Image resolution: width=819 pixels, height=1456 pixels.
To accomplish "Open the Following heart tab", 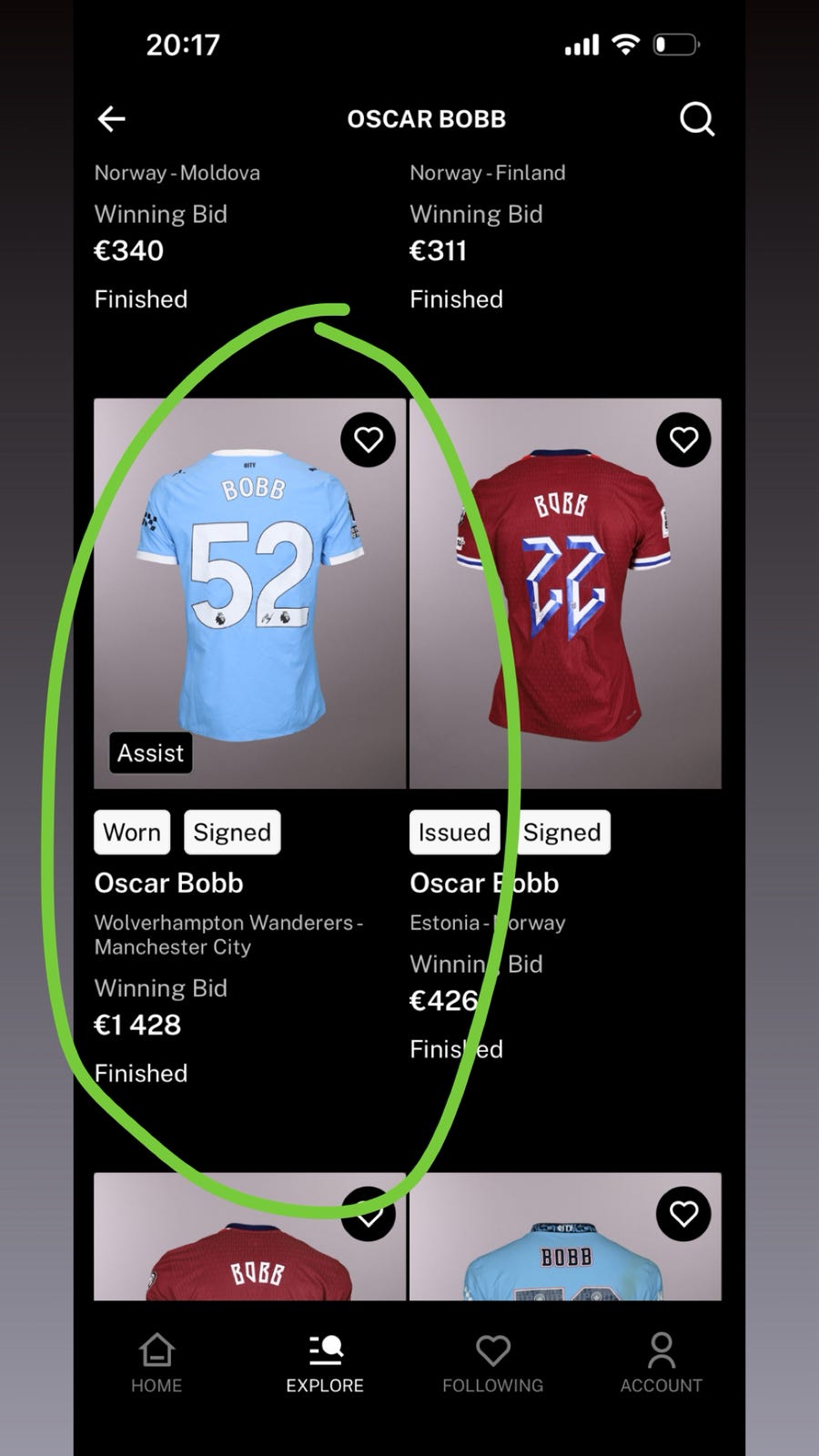I will tap(492, 1363).
